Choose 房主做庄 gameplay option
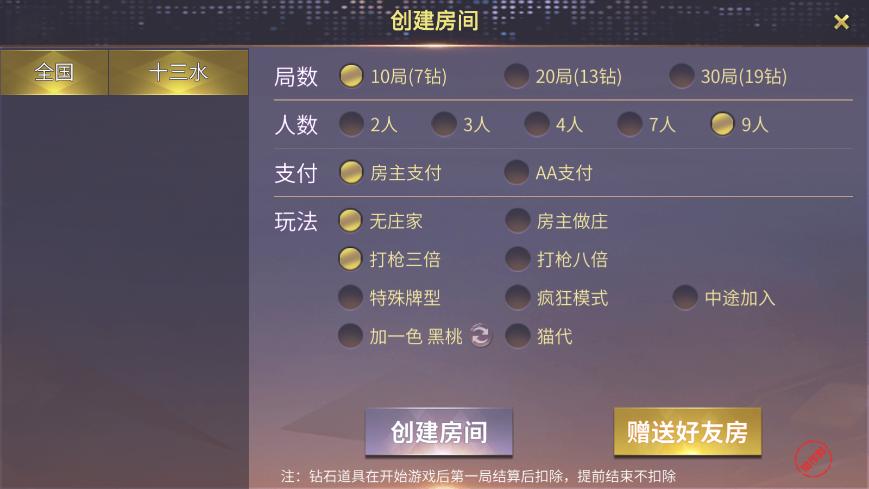This screenshot has height=489, width=869. [517, 221]
